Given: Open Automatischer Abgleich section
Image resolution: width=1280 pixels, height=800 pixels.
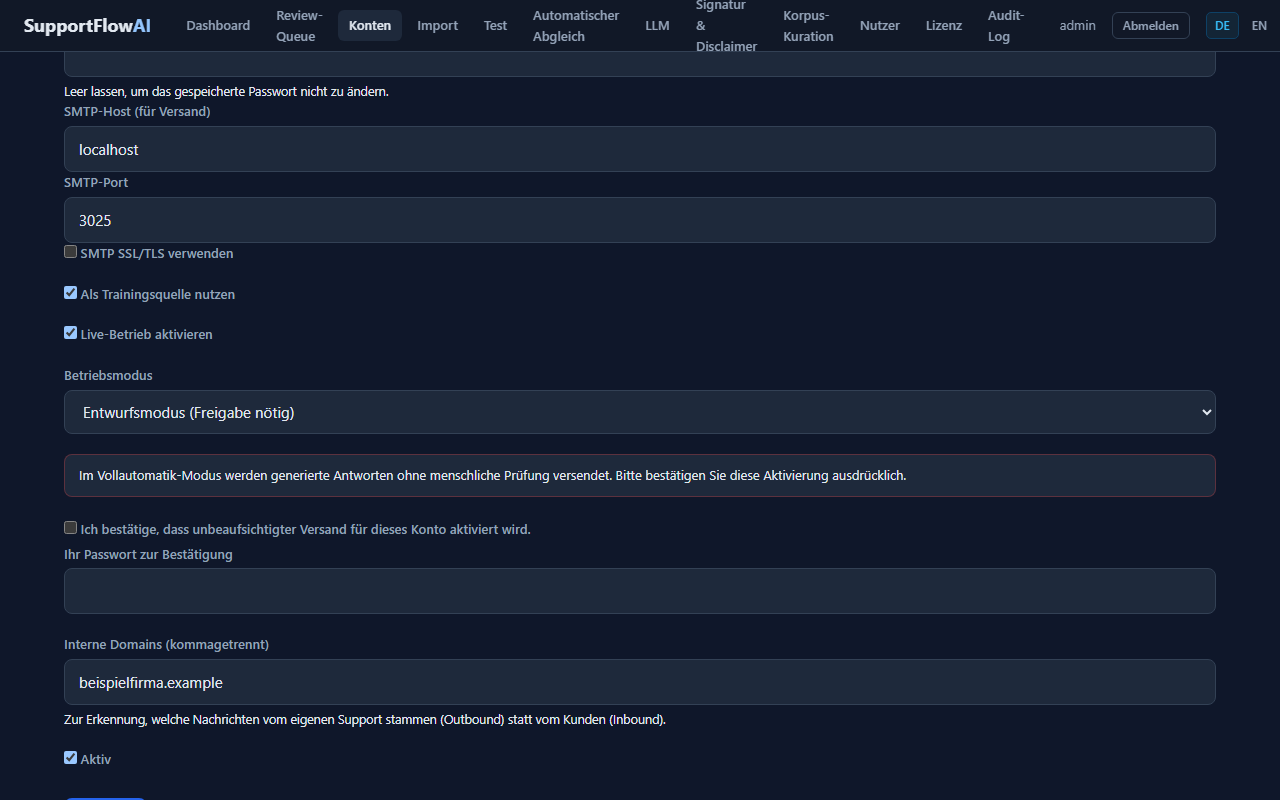Looking at the screenshot, I should click(576, 26).
